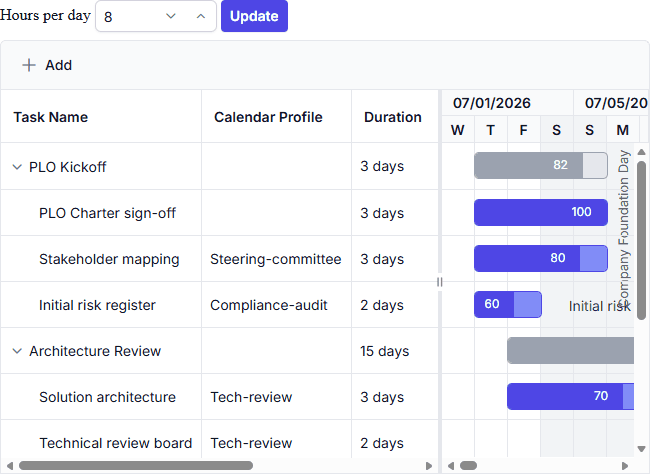Click the Stakeholder mapping taskbar showing 80

541,258
